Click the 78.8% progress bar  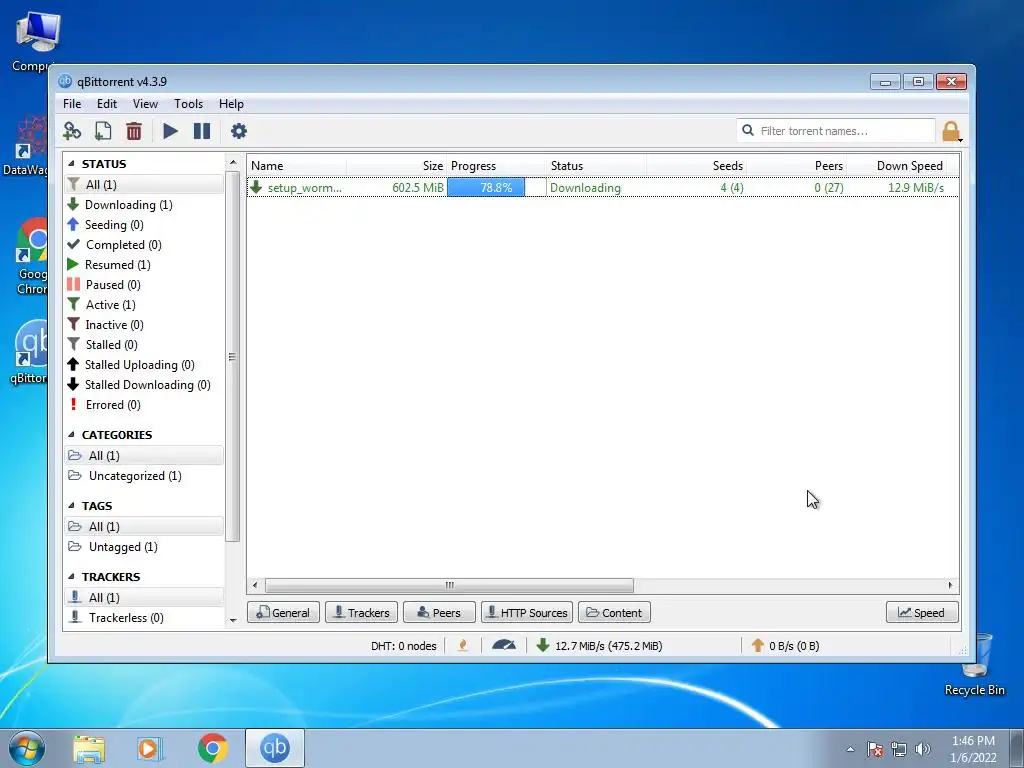[x=496, y=187]
